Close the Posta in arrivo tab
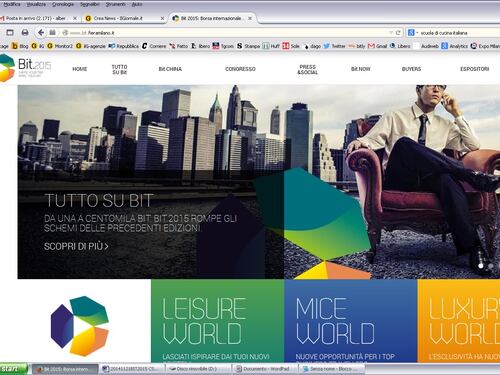 [x=75, y=18]
